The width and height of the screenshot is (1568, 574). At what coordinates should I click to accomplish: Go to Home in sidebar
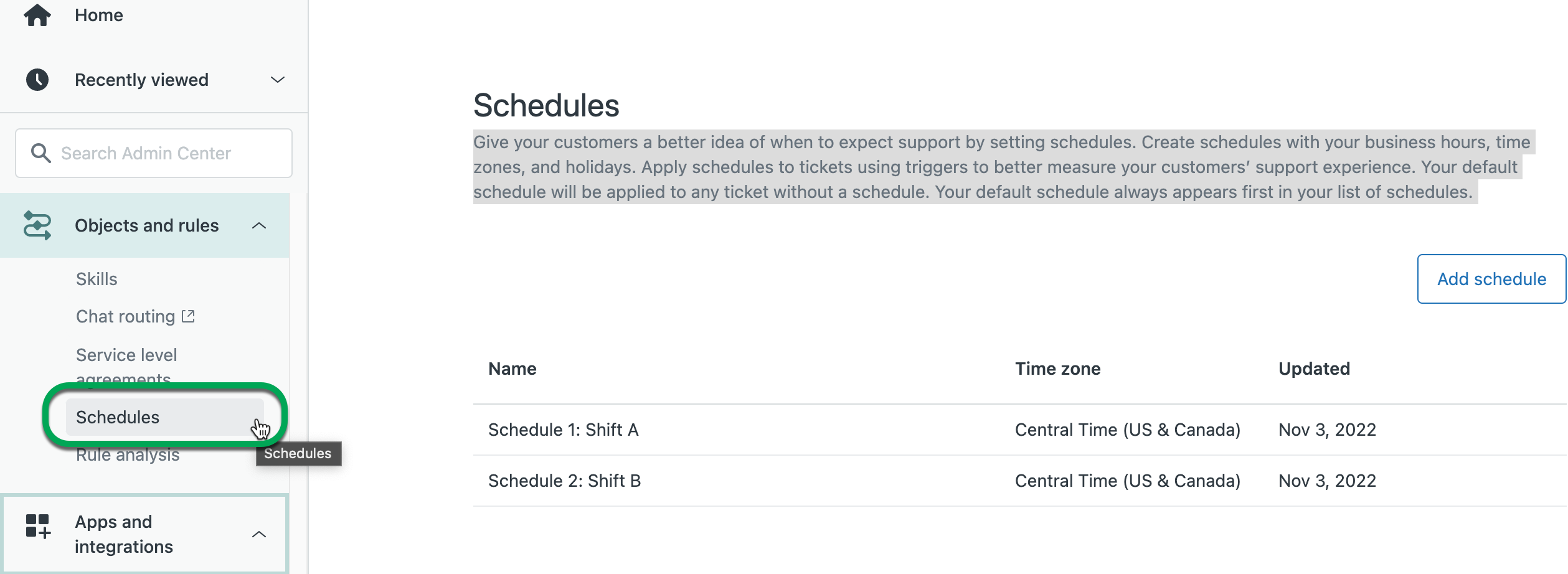click(99, 15)
